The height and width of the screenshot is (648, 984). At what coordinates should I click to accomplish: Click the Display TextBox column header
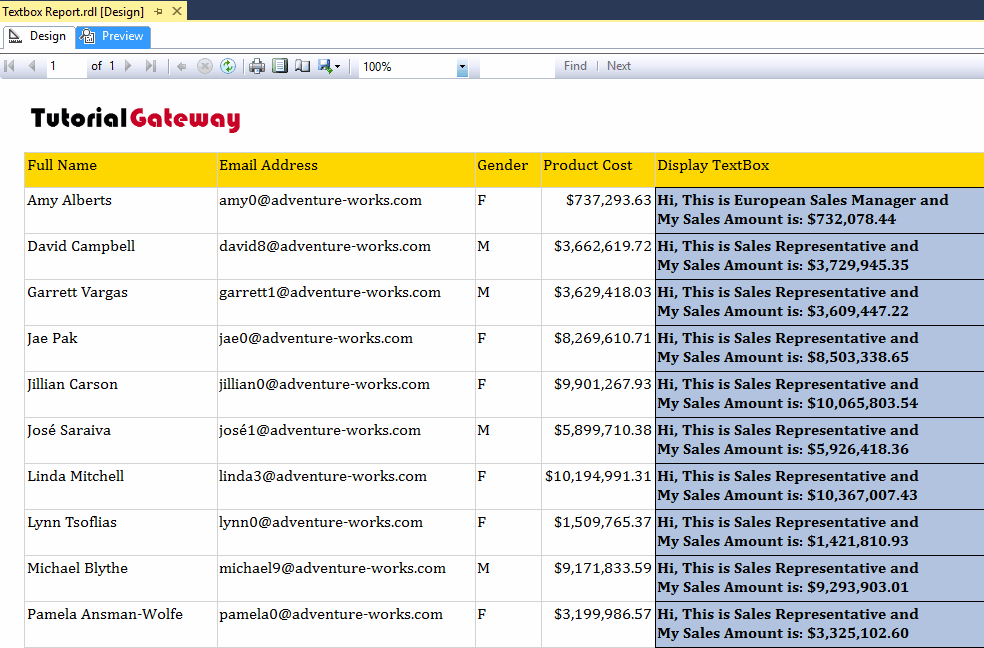pos(819,169)
